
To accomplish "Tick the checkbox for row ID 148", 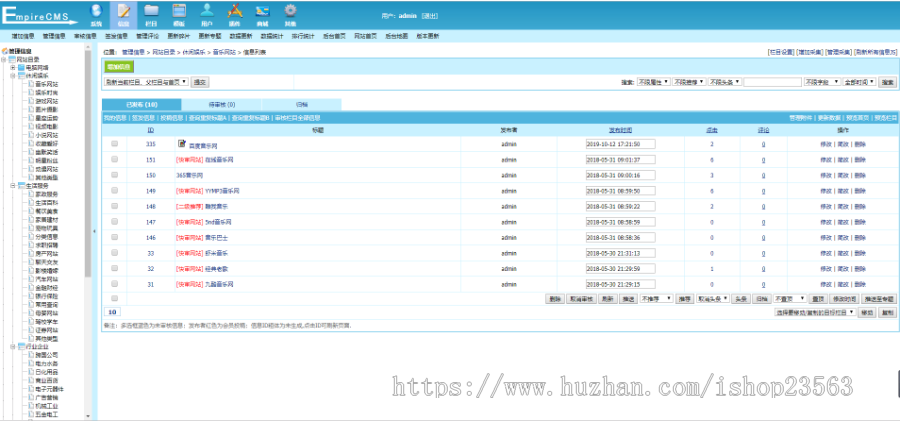I will (114, 206).
